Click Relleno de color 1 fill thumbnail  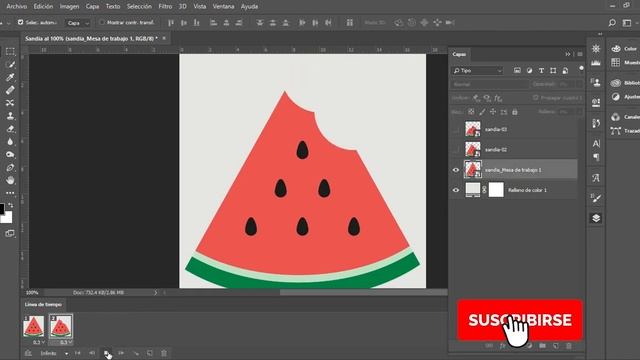(473, 190)
